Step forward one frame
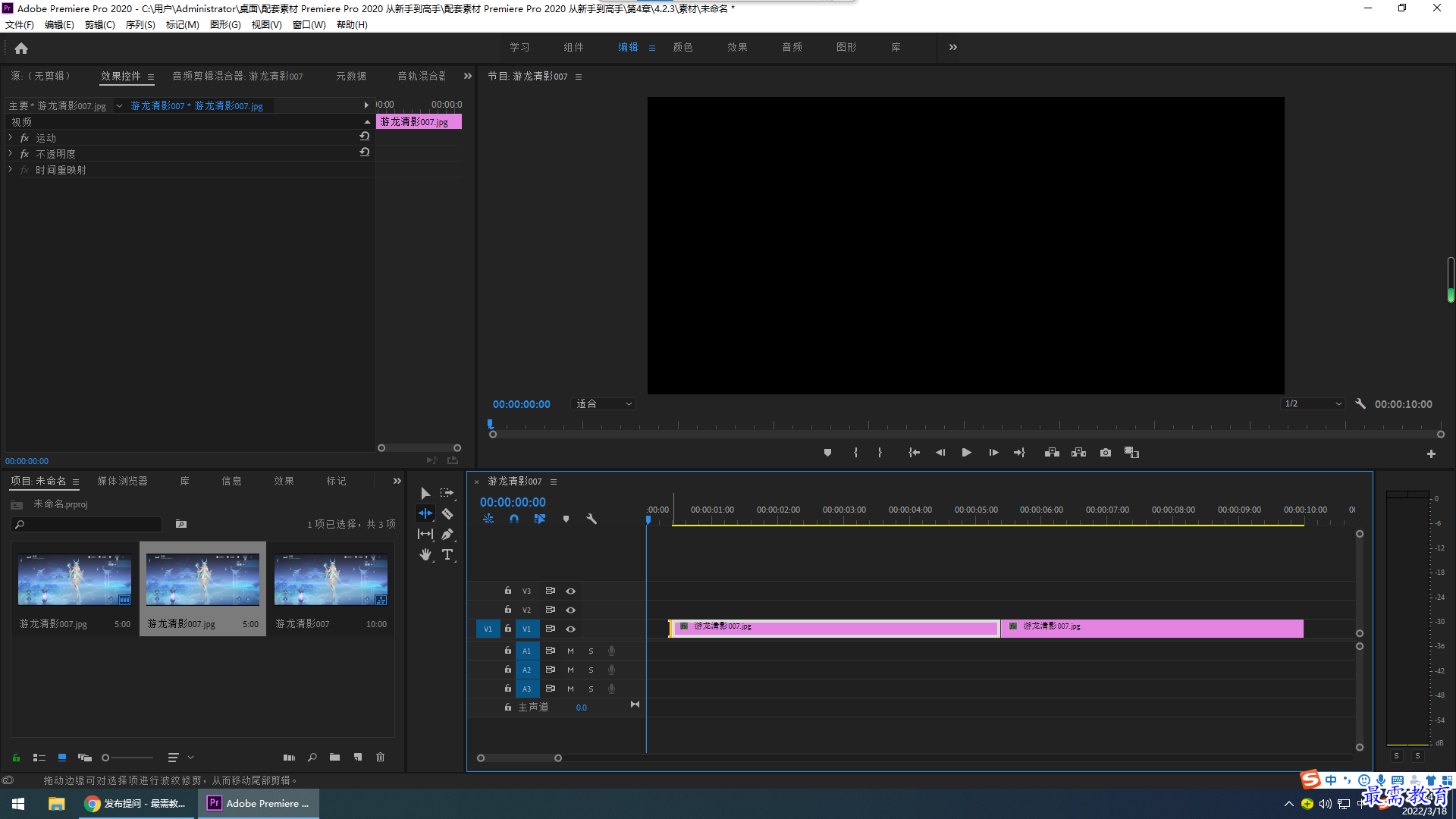The width and height of the screenshot is (1456, 819). pyautogui.click(x=993, y=453)
